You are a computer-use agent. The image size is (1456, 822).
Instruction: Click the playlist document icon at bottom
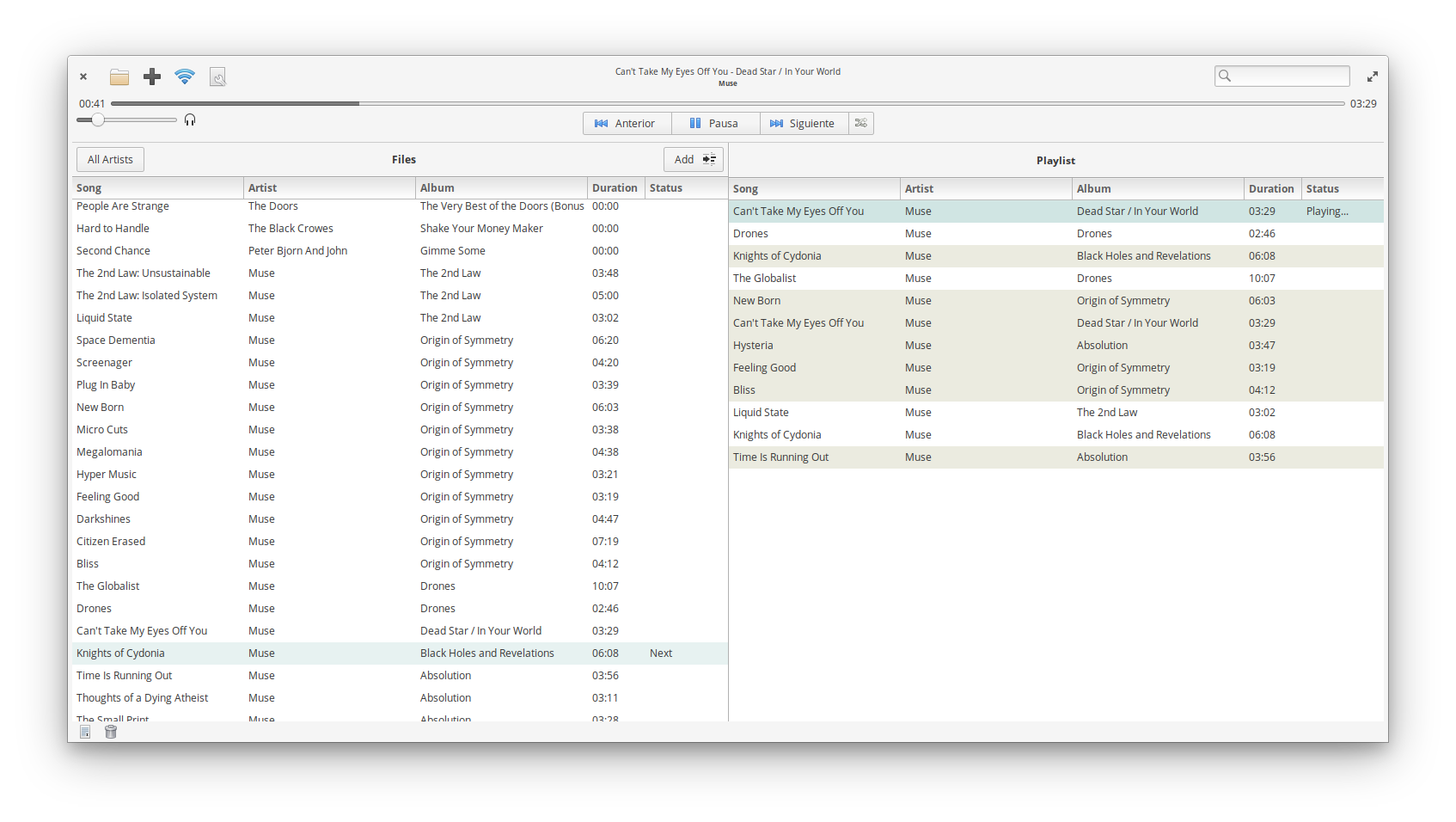coord(85,732)
